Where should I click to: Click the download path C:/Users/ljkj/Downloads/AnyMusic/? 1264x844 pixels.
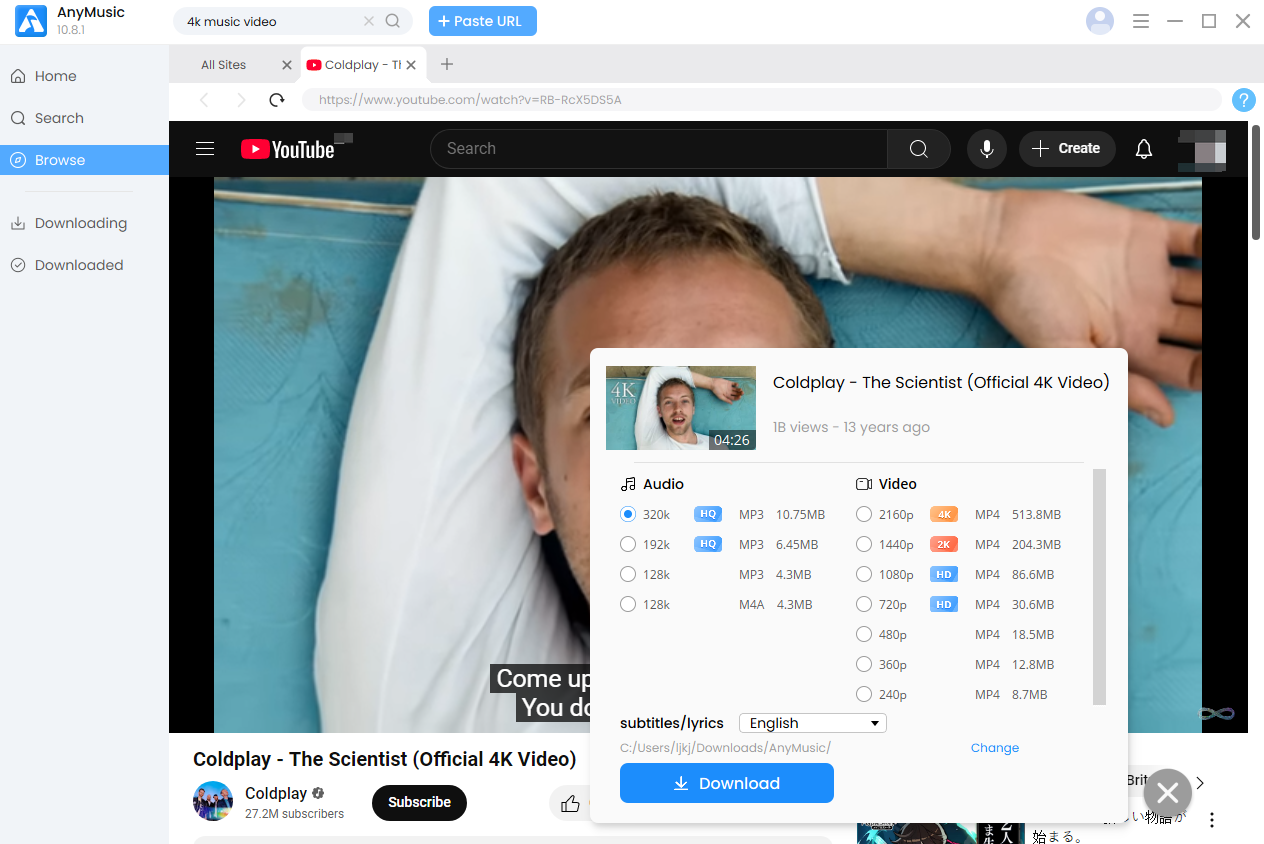point(725,748)
